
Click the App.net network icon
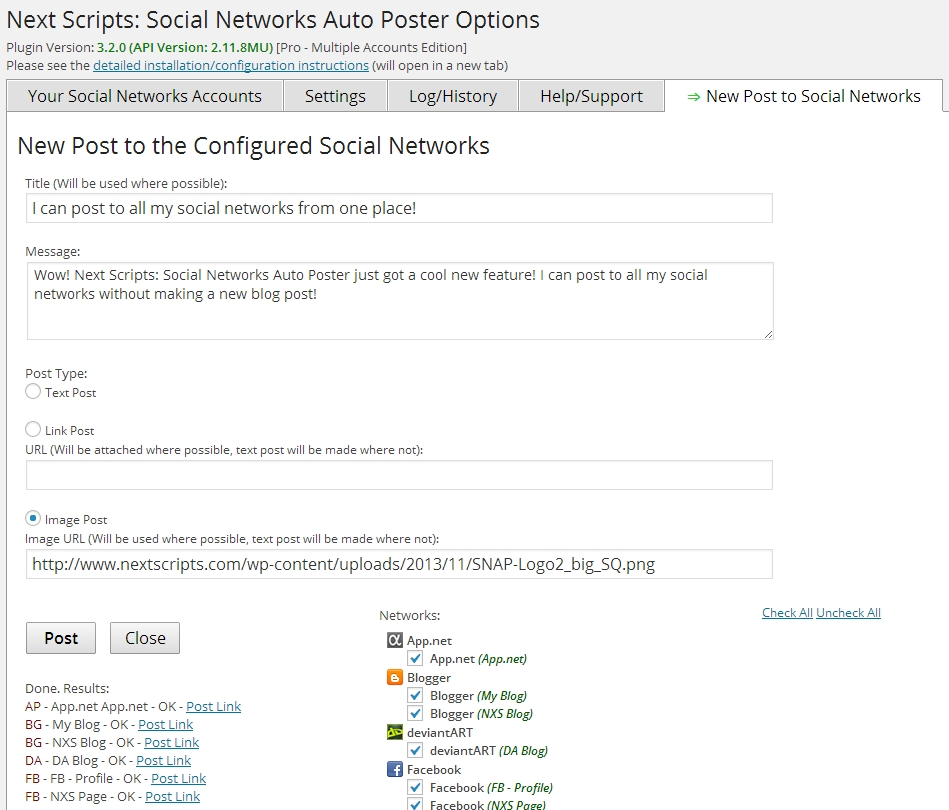click(395, 640)
